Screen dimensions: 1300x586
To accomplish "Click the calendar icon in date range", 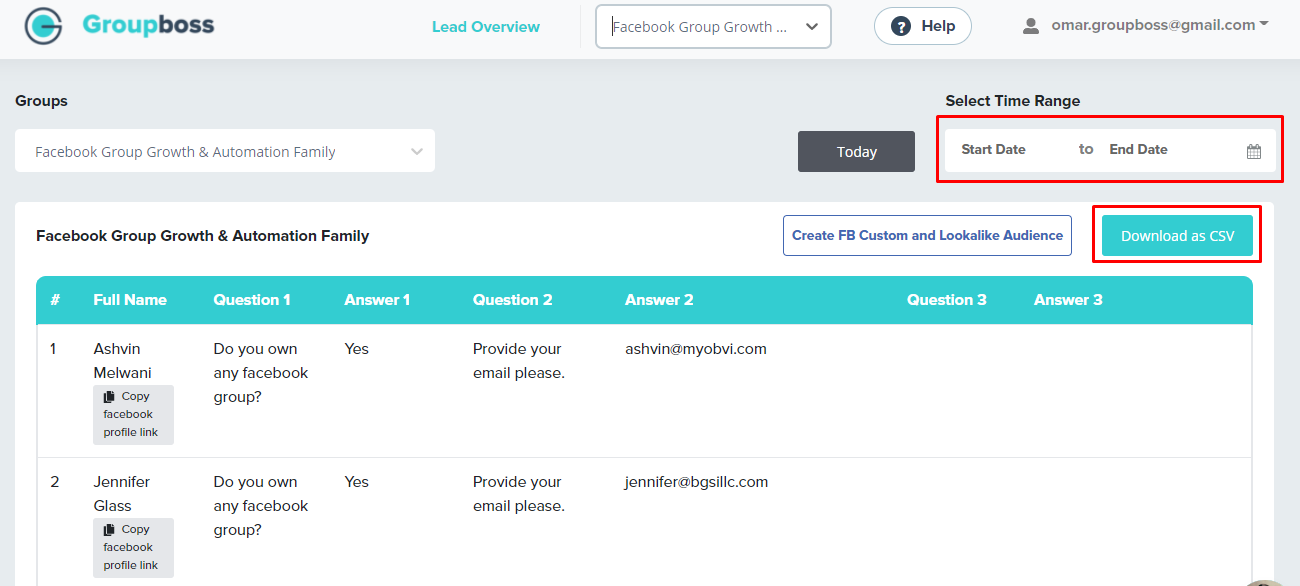I will (1254, 152).
